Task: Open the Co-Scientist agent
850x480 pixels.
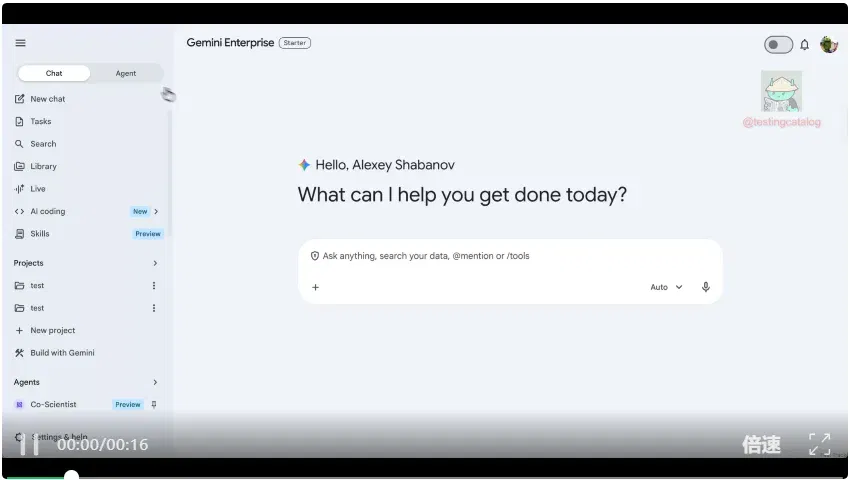Action: (x=53, y=405)
